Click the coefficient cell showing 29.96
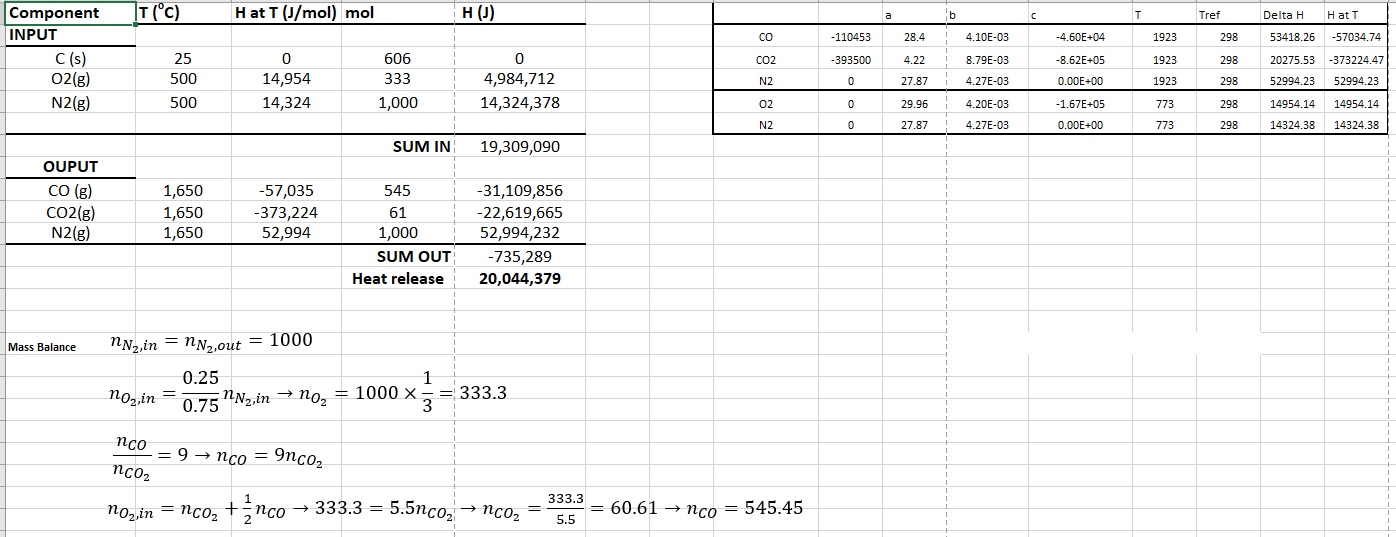 [x=913, y=104]
